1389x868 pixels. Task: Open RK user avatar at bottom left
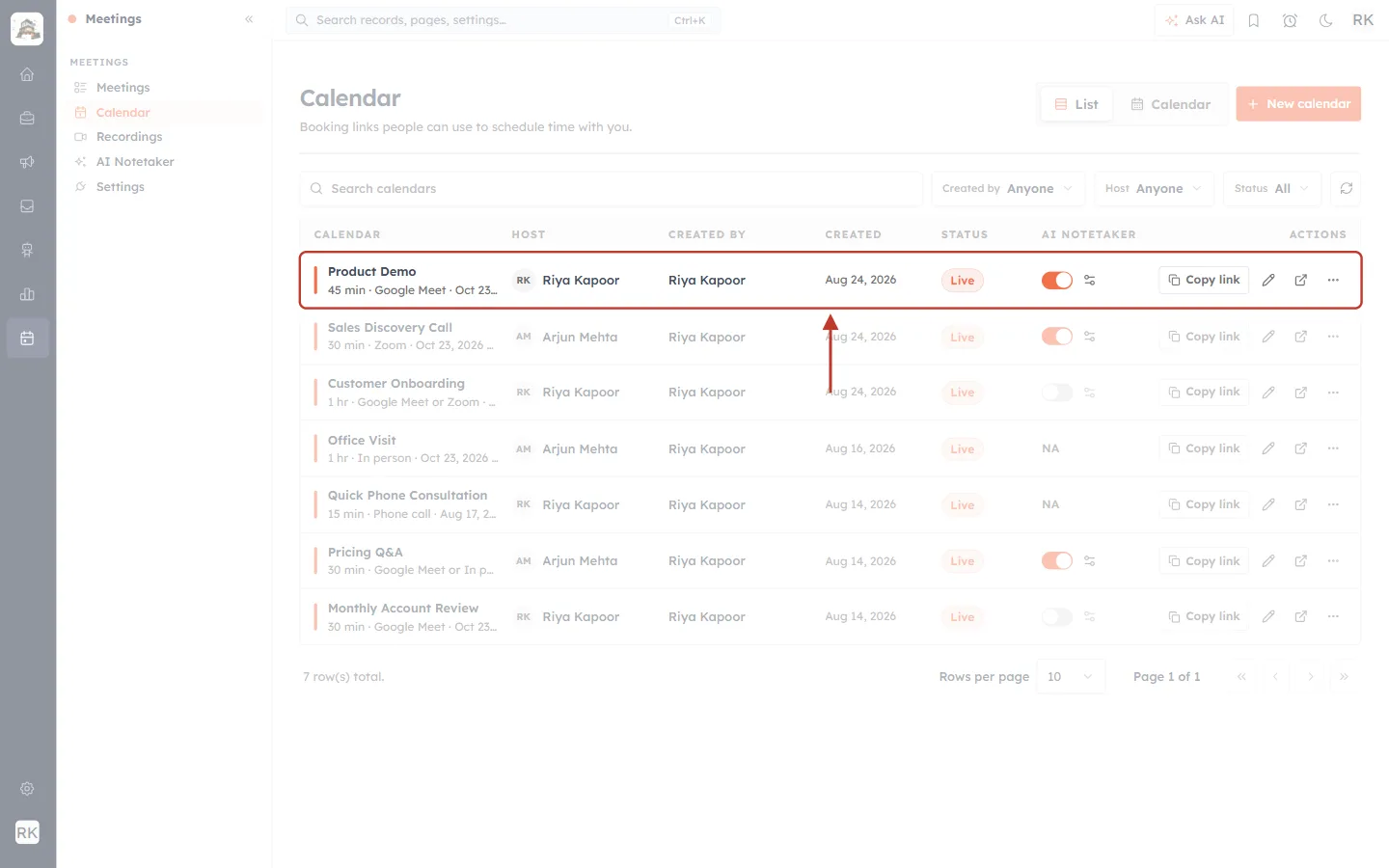click(x=27, y=832)
